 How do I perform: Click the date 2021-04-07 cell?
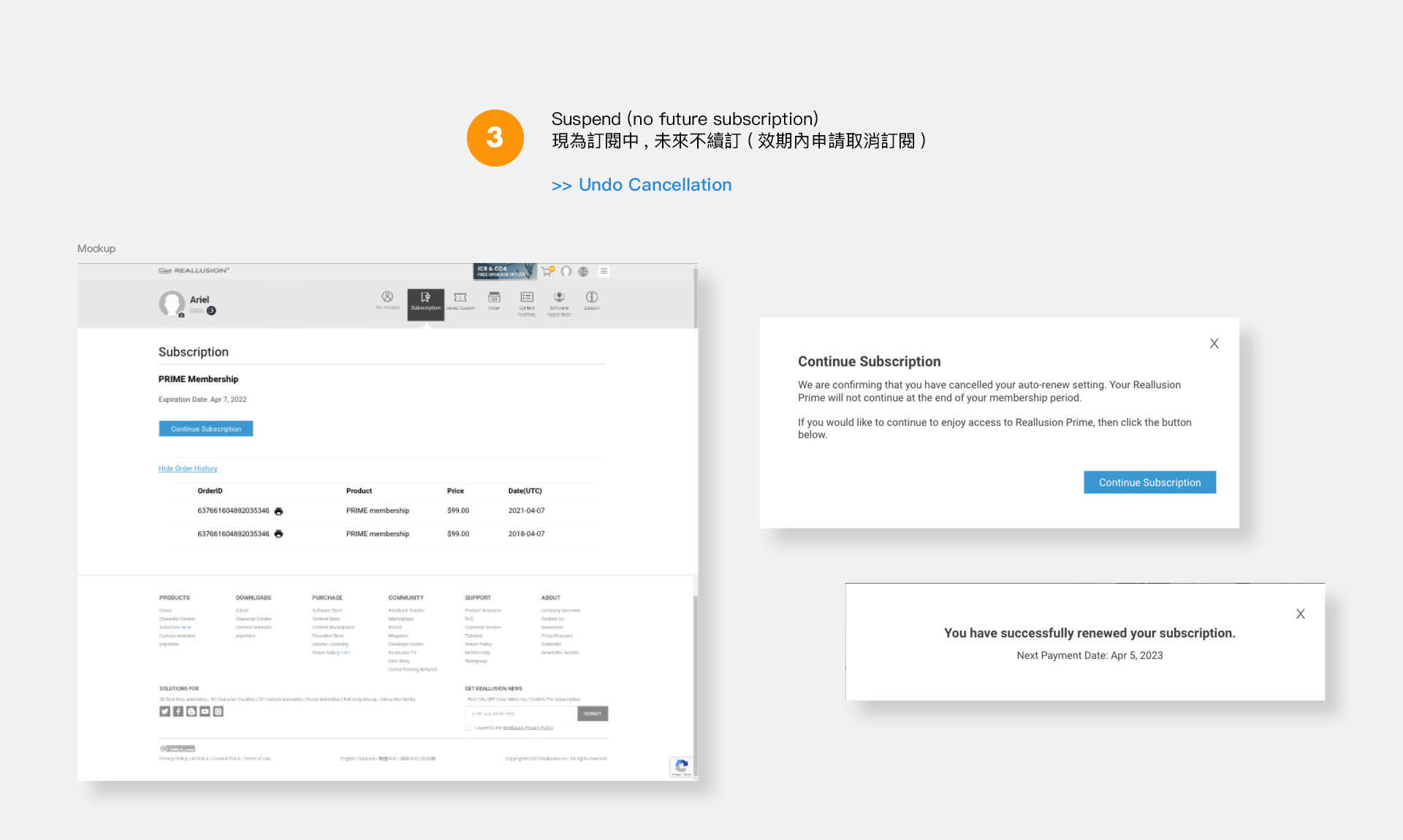coord(526,511)
